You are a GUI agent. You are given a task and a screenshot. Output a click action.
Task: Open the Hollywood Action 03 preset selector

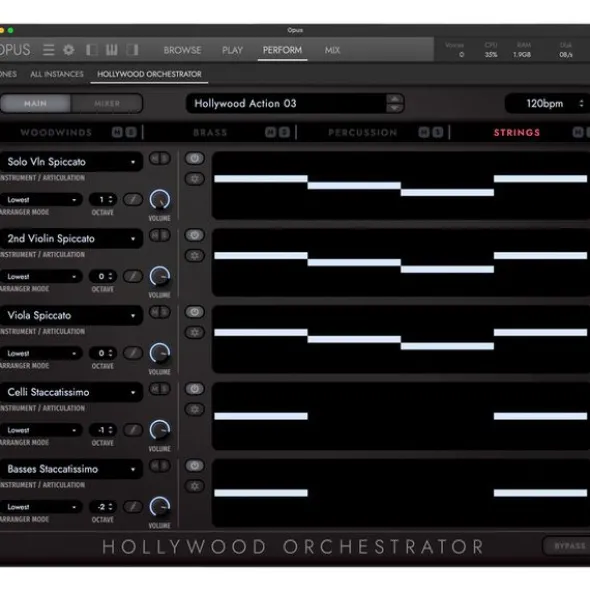286,103
